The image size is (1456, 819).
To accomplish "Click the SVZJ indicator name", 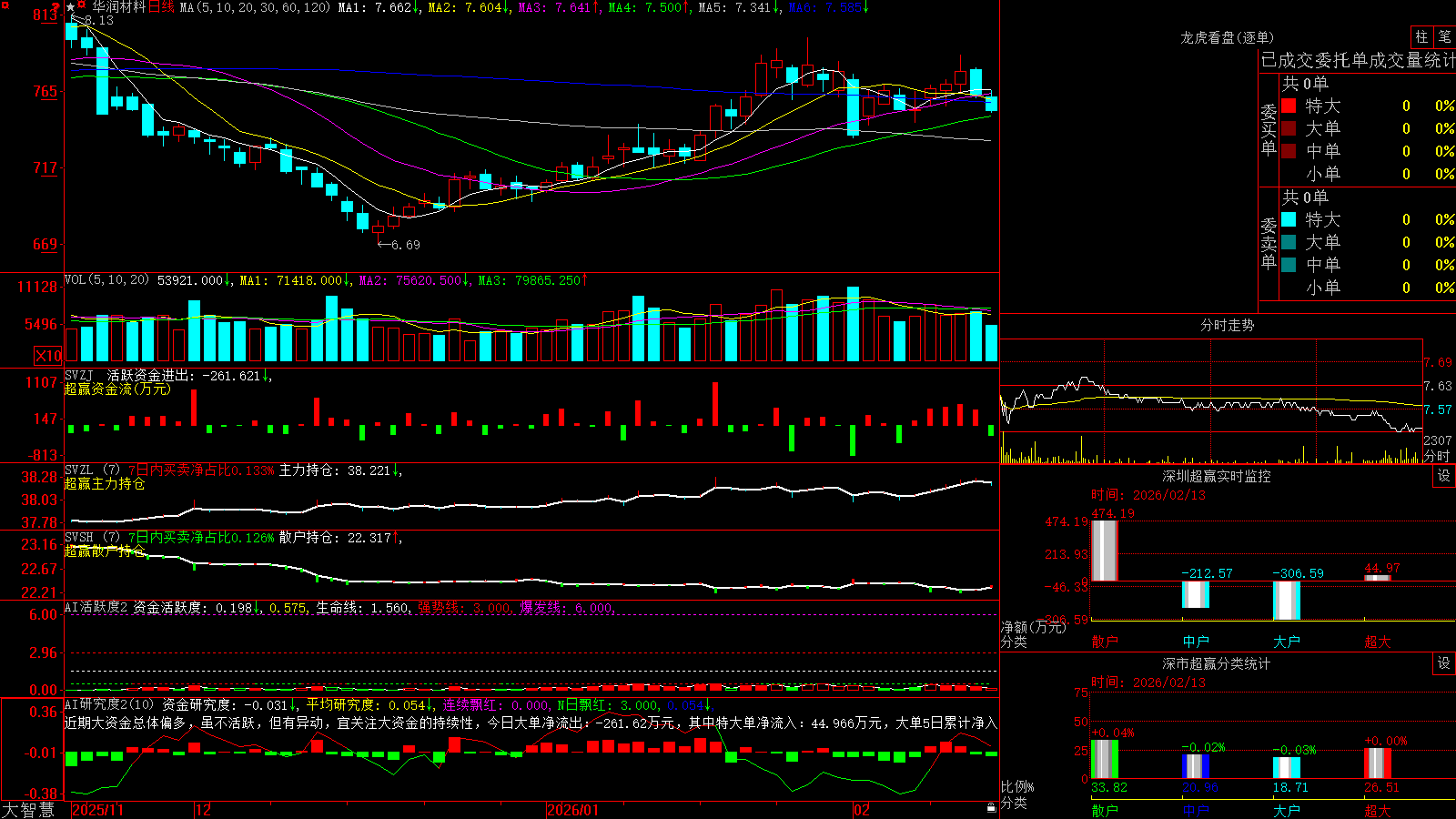I will 78,375.
